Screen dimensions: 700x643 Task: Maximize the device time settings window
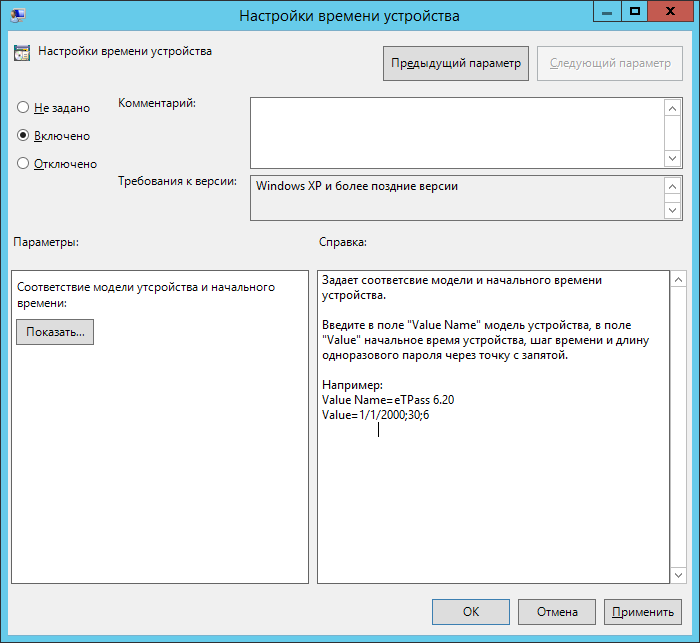pyautogui.click(x=633, y=12)
